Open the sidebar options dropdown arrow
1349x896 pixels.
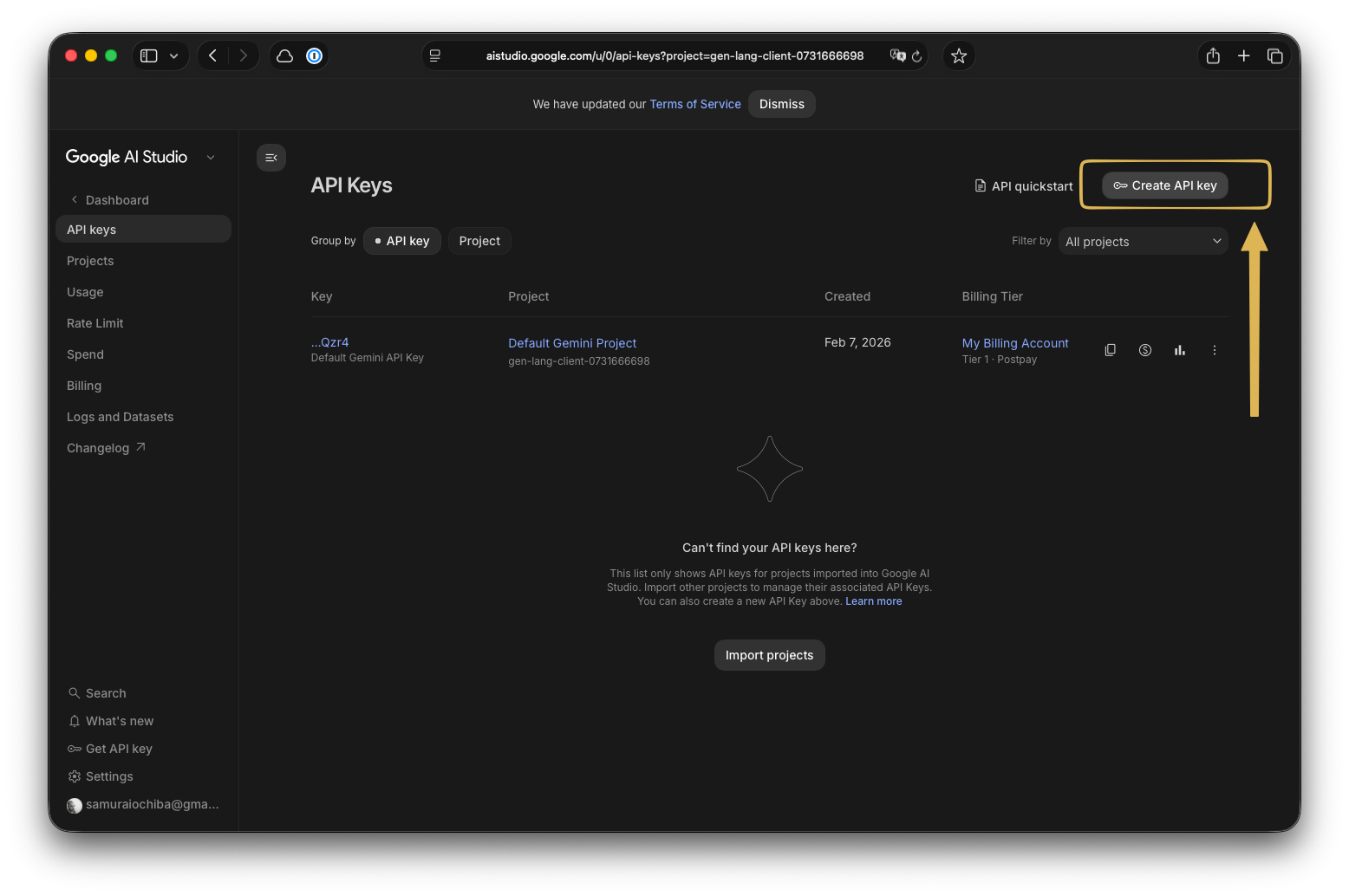click(174, 55)
